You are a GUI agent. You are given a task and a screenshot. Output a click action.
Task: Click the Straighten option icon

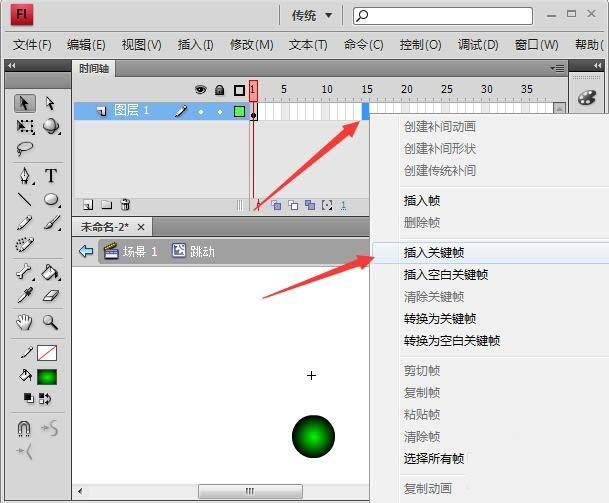[x=24, y=451]
